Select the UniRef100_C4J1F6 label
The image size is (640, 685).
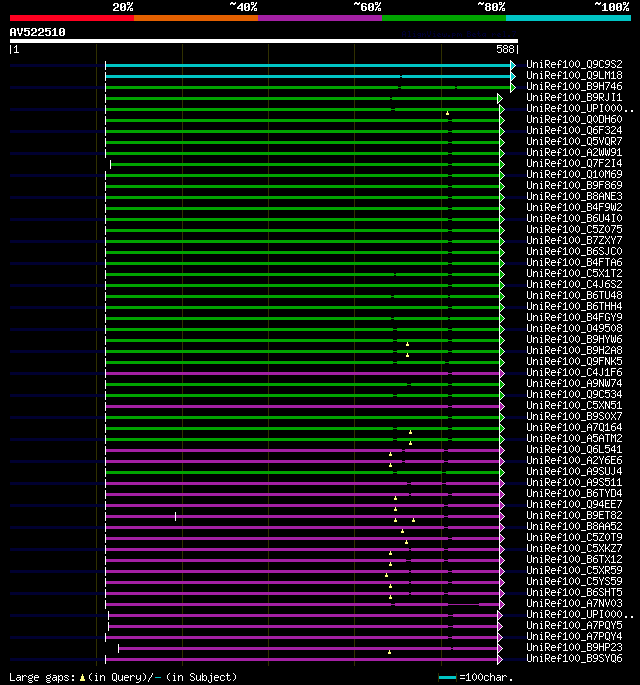574,372
